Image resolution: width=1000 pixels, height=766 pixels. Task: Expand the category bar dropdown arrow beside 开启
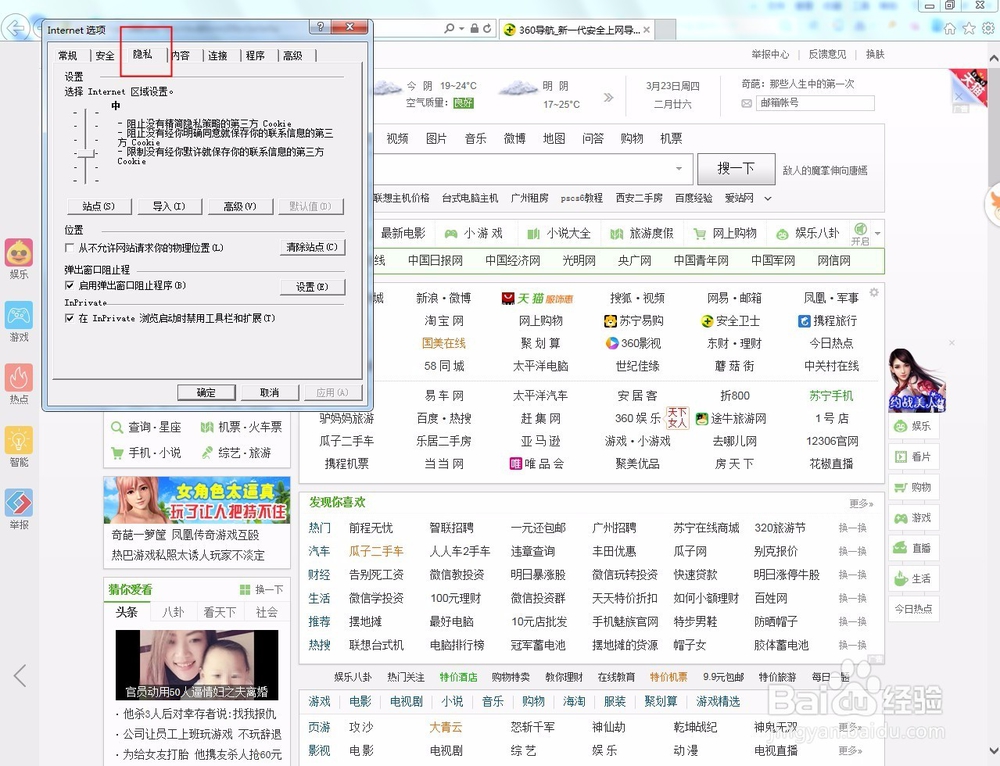[x=878, y=233]
